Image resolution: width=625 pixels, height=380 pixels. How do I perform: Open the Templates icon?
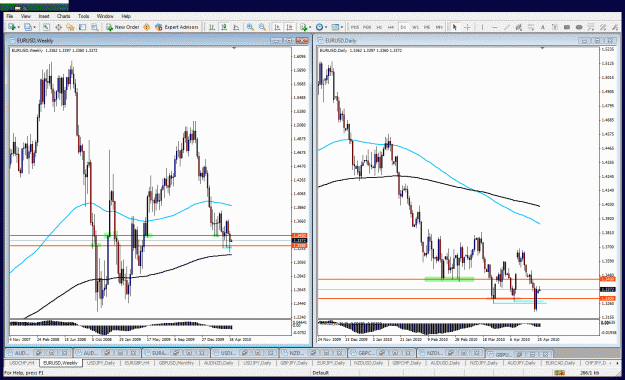tap(335, 27)
